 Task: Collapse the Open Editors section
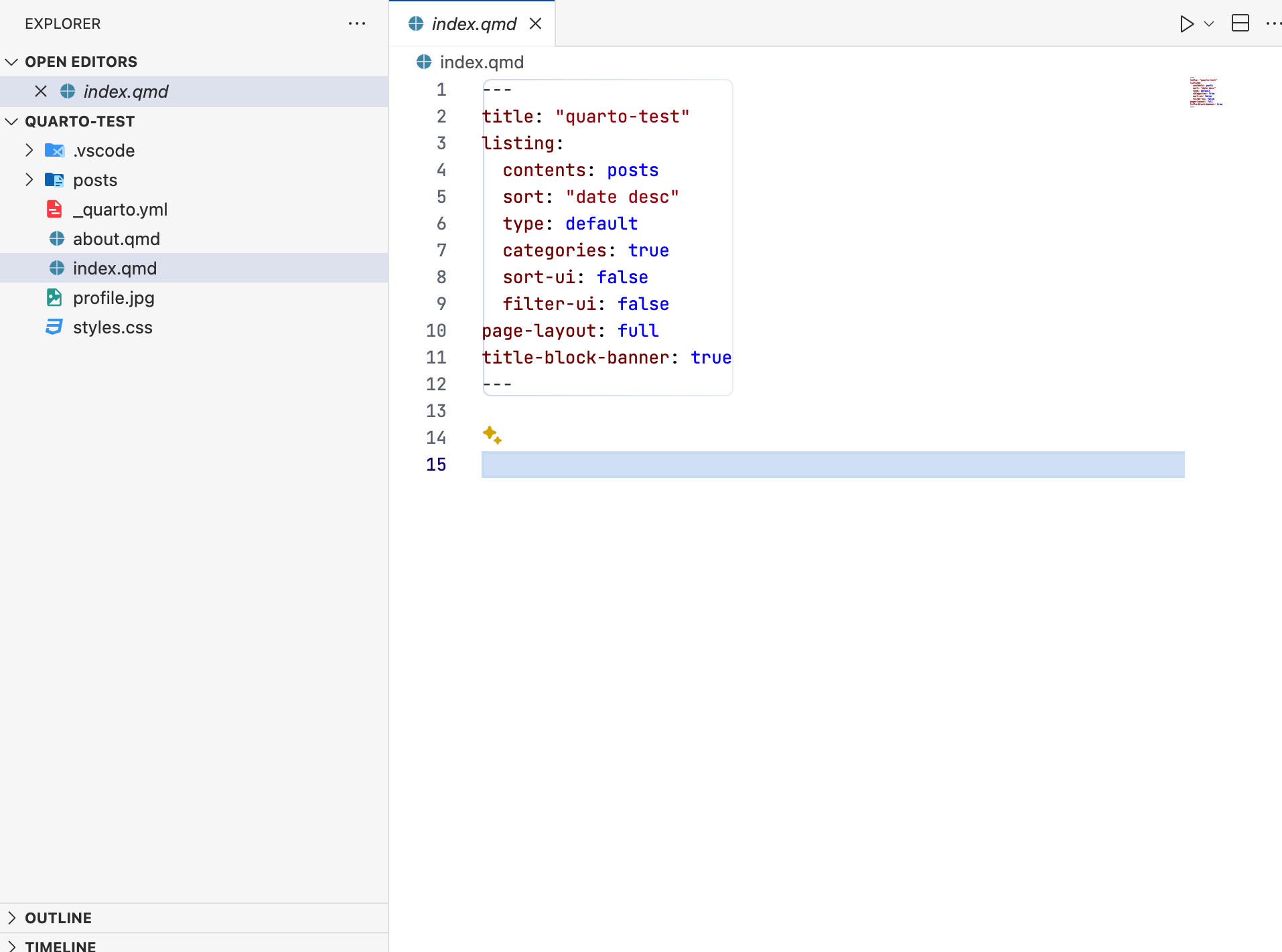tap(11, 62)
